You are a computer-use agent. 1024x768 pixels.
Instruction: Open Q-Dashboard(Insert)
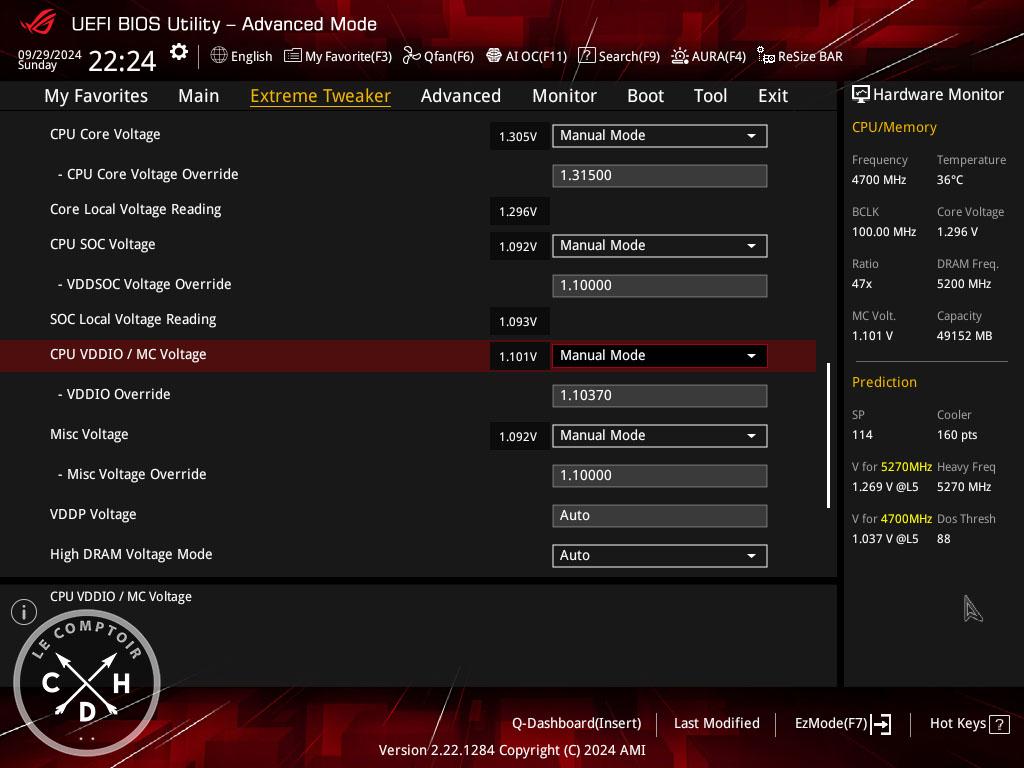576,723
